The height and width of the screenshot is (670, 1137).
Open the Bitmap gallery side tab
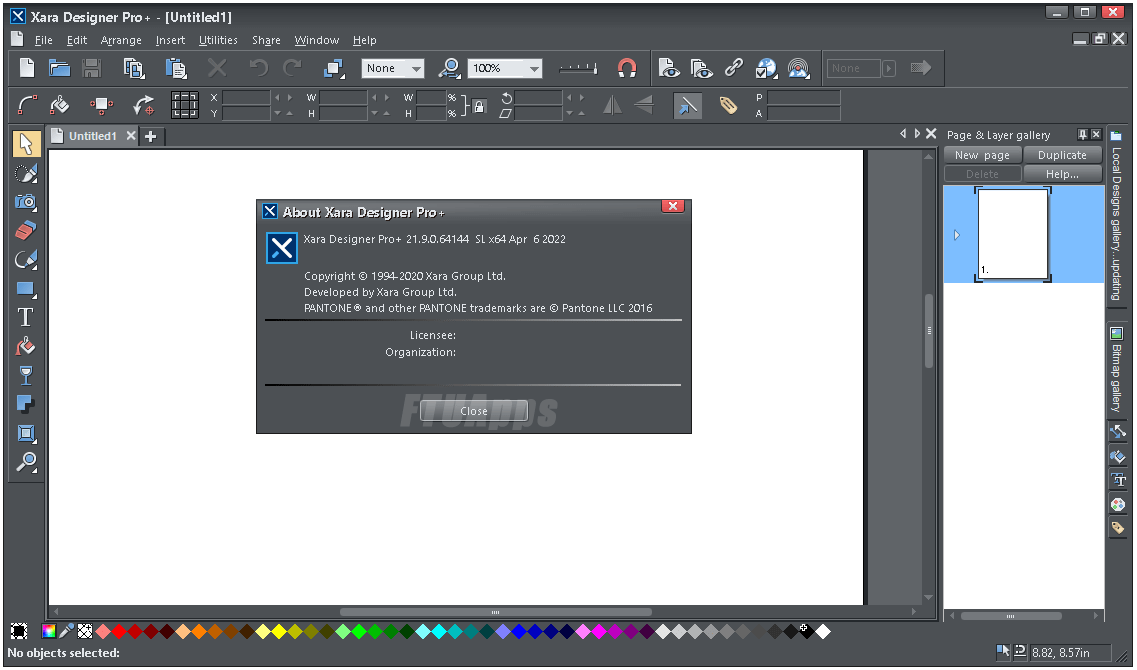pos(1117,371)
